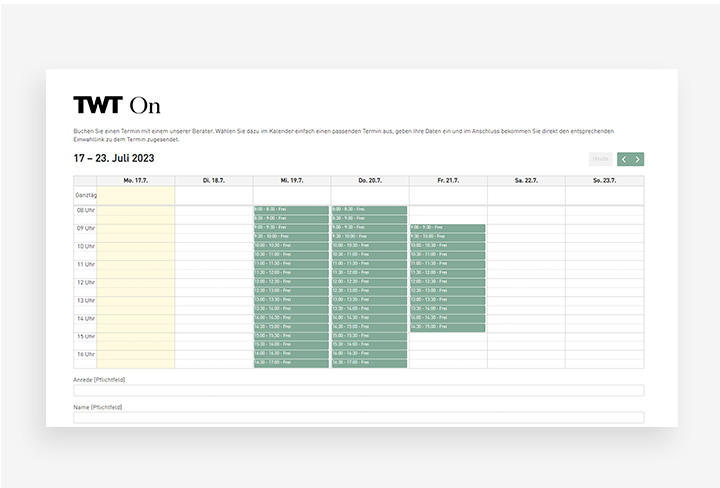720x488 pixels.
Task: Focus the Name required input field
Action: click(359, 417)
